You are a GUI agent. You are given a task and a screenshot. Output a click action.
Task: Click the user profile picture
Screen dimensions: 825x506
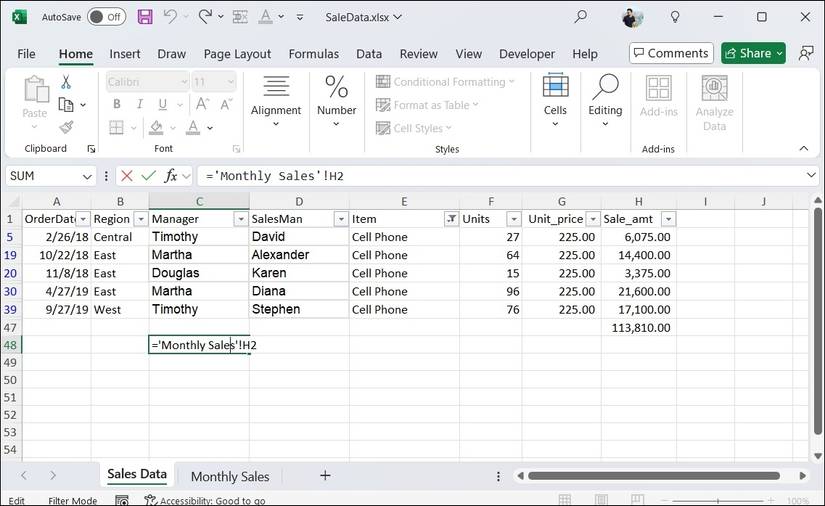point(631,17)
